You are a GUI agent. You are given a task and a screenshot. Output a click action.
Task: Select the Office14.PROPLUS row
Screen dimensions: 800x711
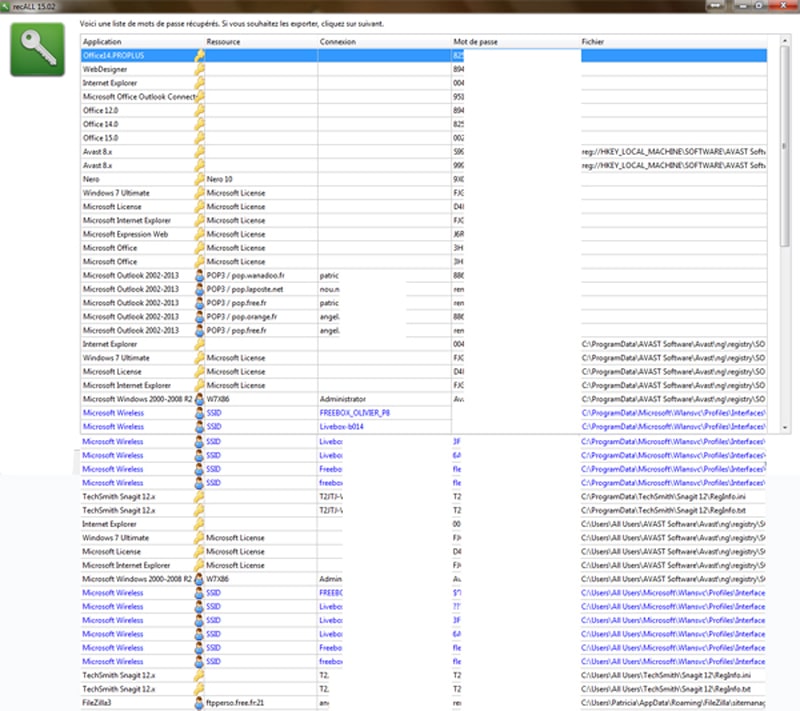(423, 55)
